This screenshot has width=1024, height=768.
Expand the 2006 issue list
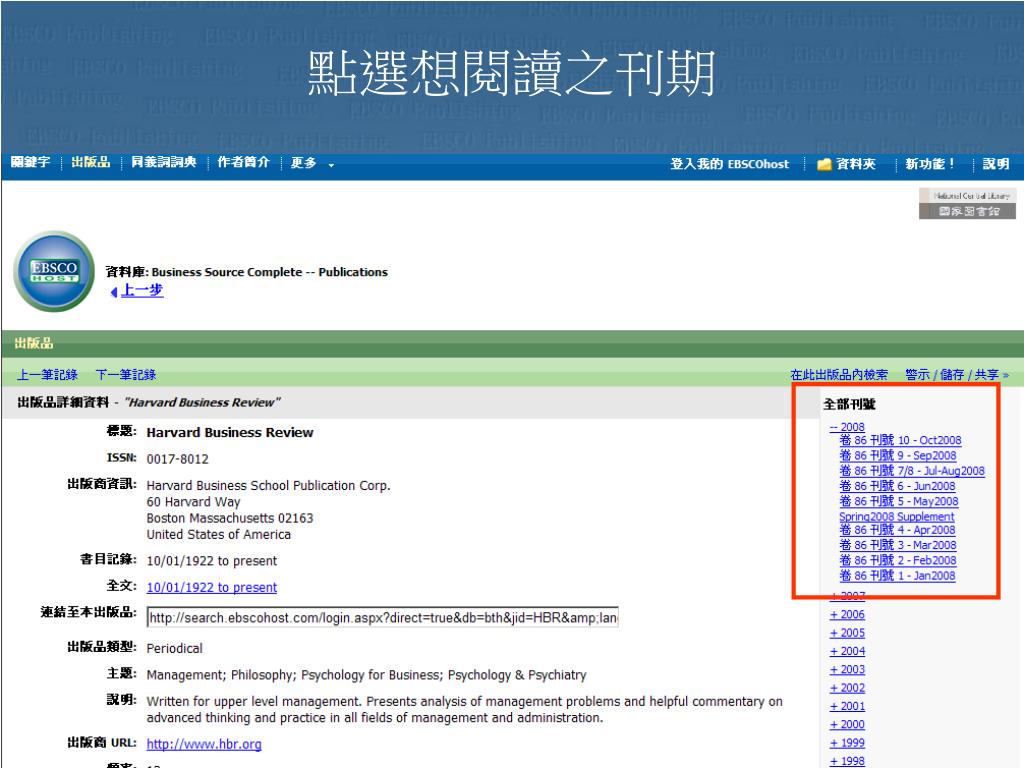[847, 615]
